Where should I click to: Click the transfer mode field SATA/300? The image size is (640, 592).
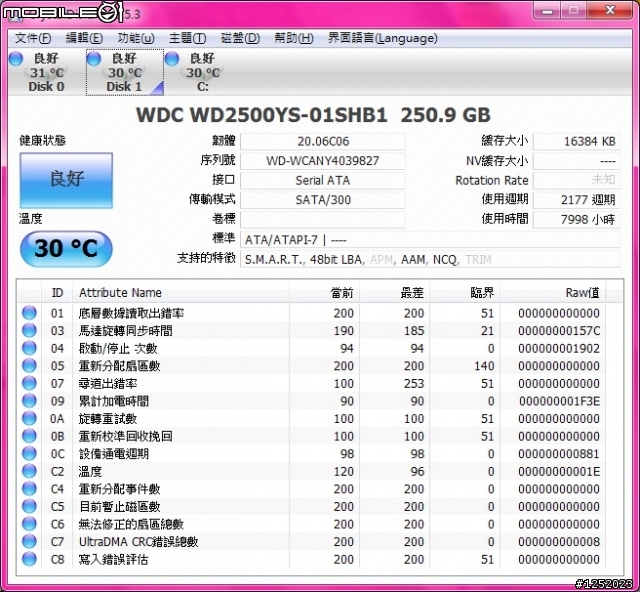[323, 200]
